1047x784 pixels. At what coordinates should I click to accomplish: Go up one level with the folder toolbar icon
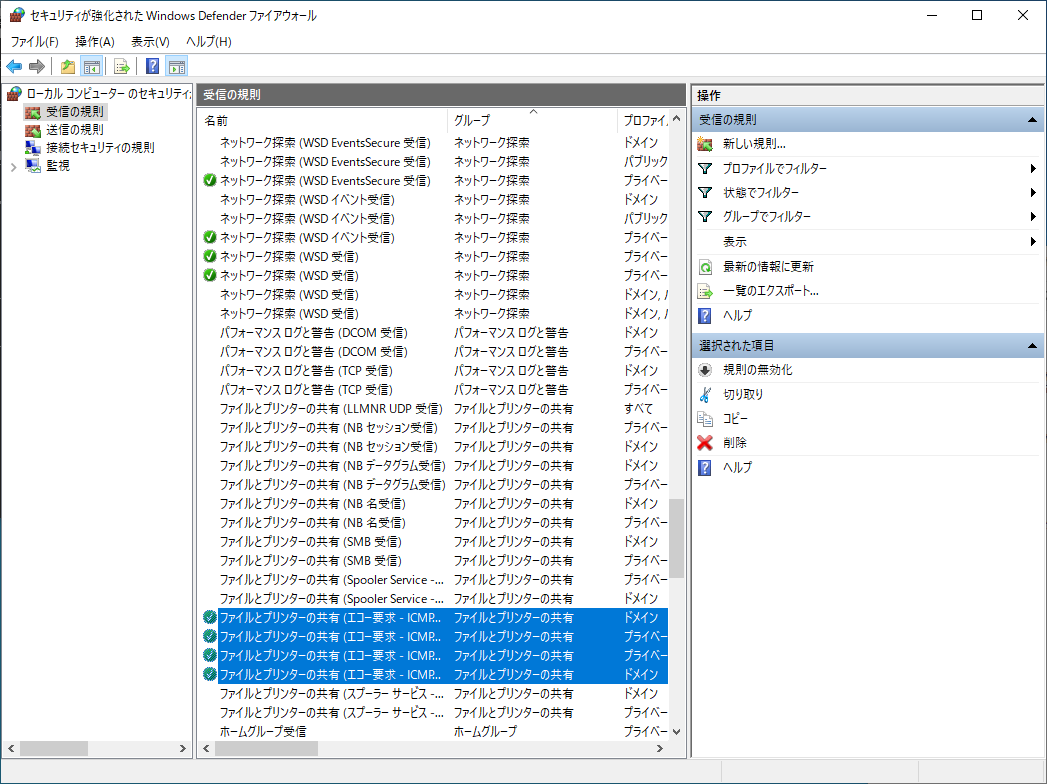[x=67, y=66]
